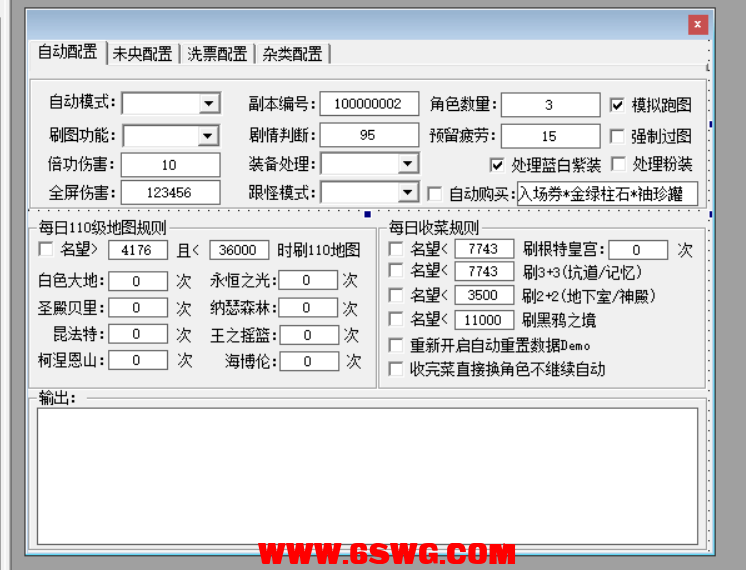
Task: Tick the checkbox for 刷黑鸦之境
Action: click(396, 319)
